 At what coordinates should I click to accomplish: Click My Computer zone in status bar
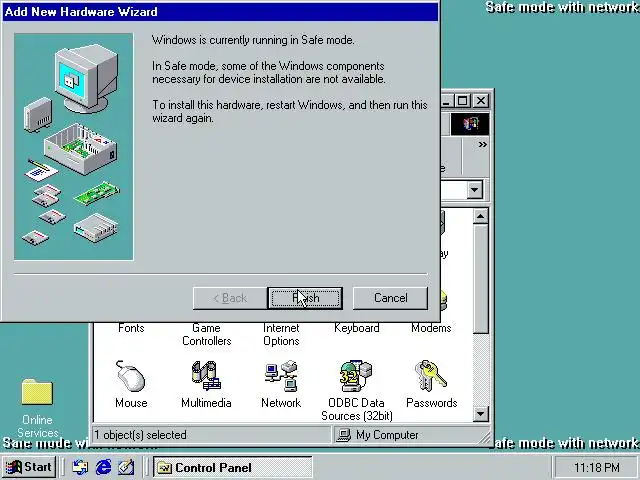point(410,435)
